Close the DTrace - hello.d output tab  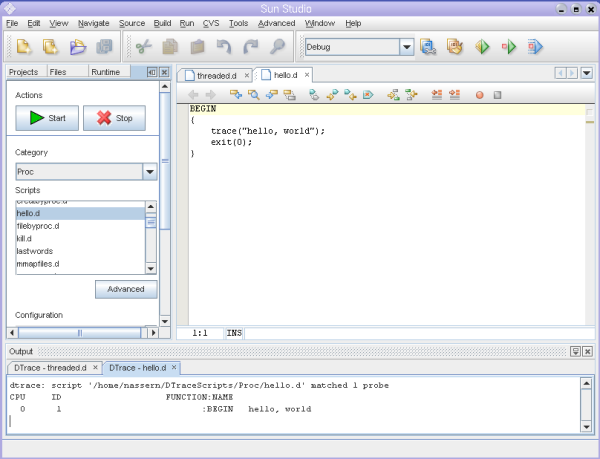tap(174, 367)
